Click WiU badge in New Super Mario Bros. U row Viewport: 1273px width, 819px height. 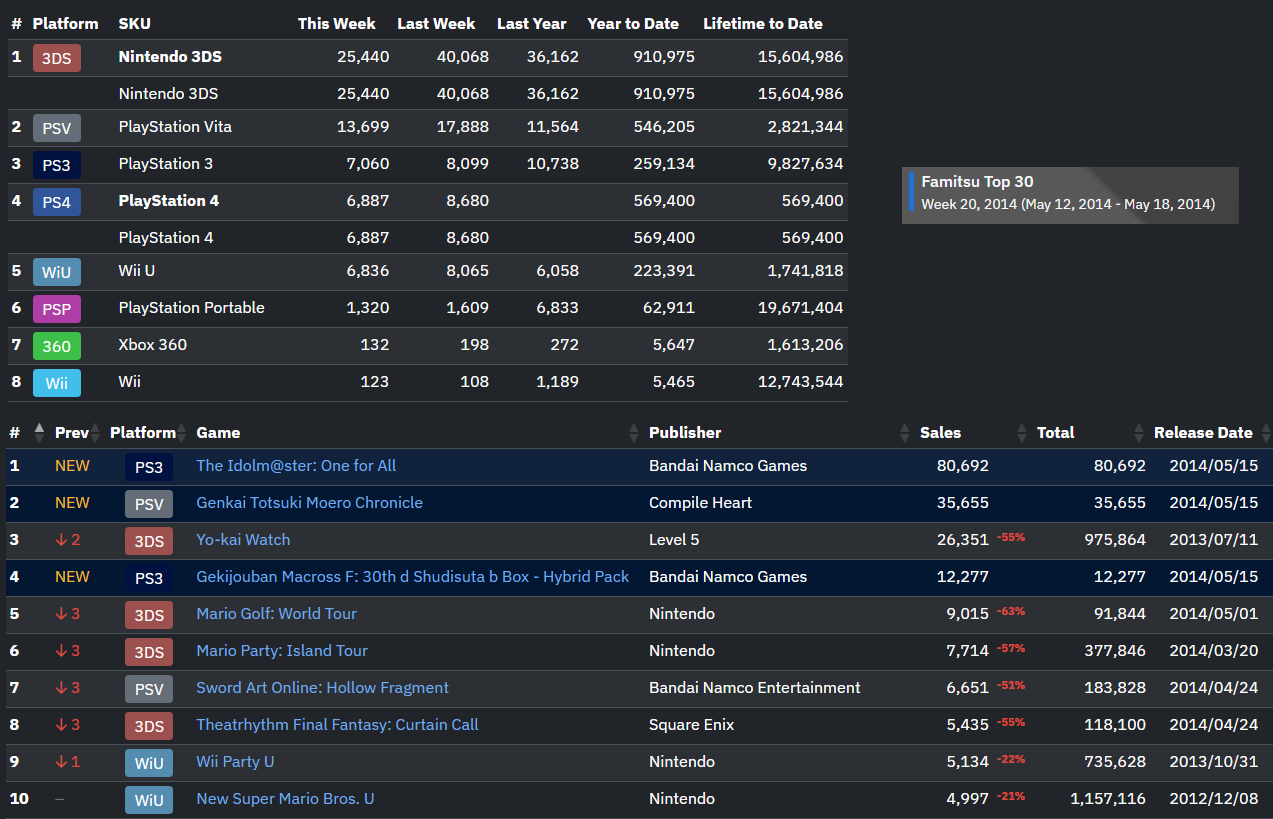click(149, 800)
